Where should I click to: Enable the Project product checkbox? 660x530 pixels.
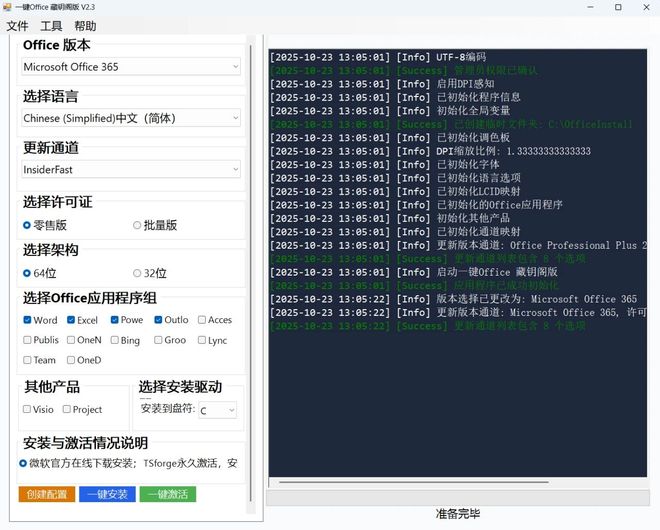(67, 409)
